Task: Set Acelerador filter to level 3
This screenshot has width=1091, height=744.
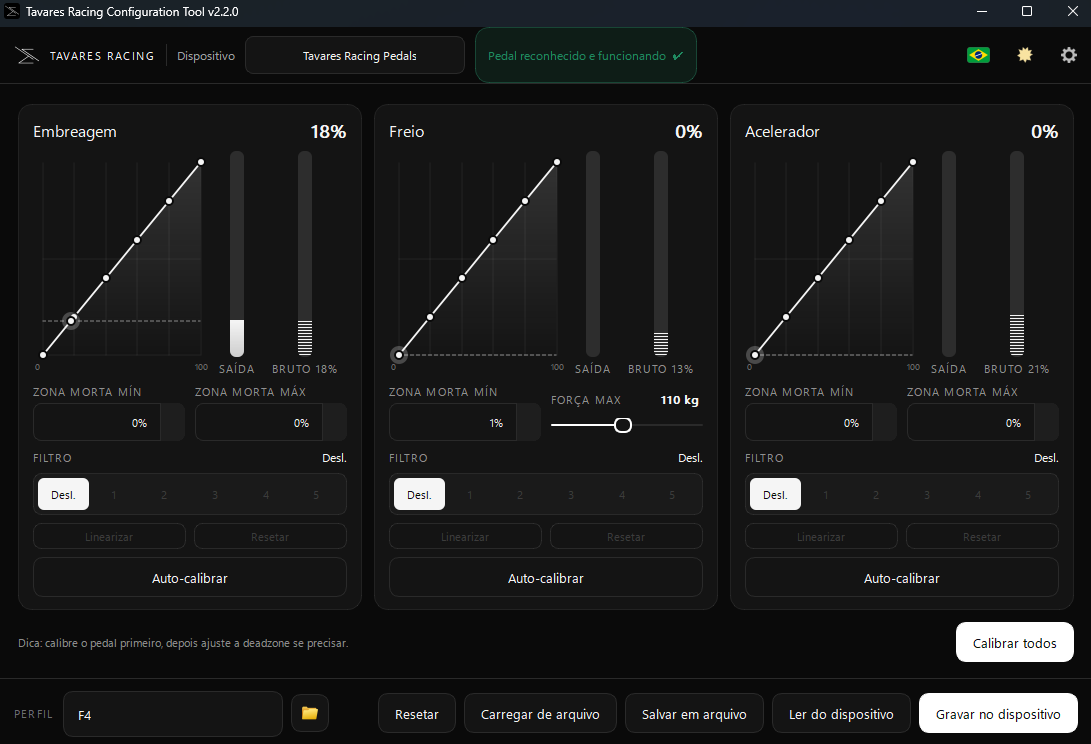Action: [927, 495]
